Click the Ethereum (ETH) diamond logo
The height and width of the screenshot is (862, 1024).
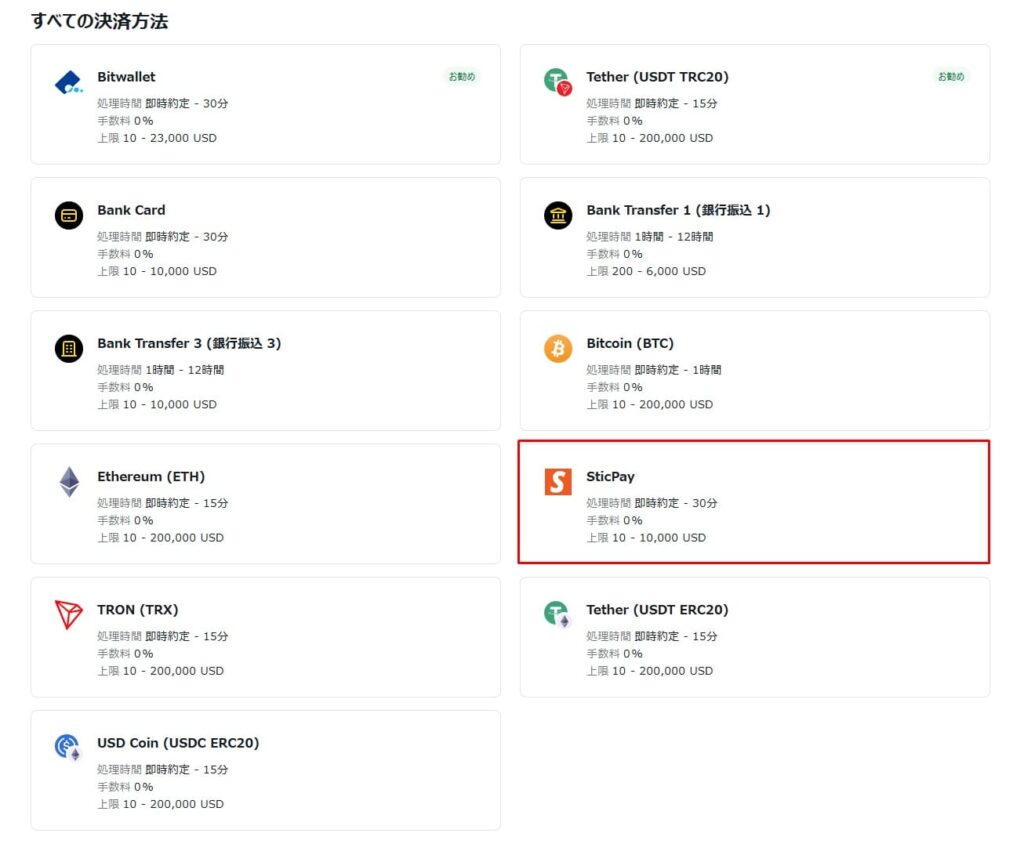tap(67, 482)
